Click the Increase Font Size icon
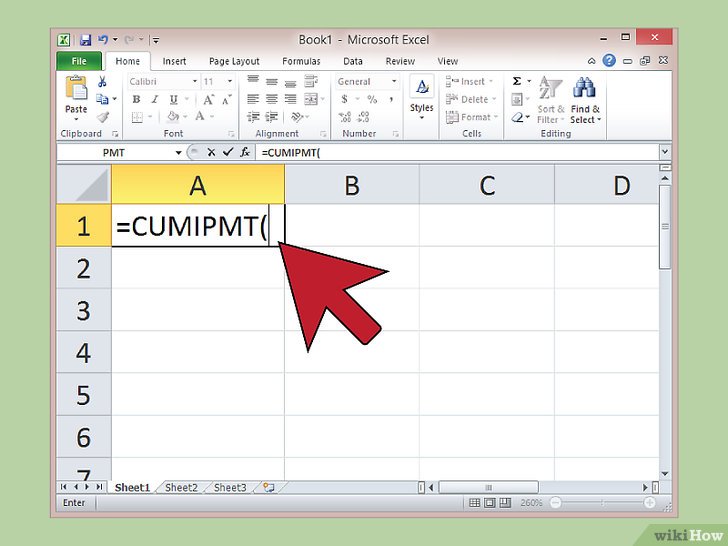This screenshot has width=728, height=546. coord(208,99)
